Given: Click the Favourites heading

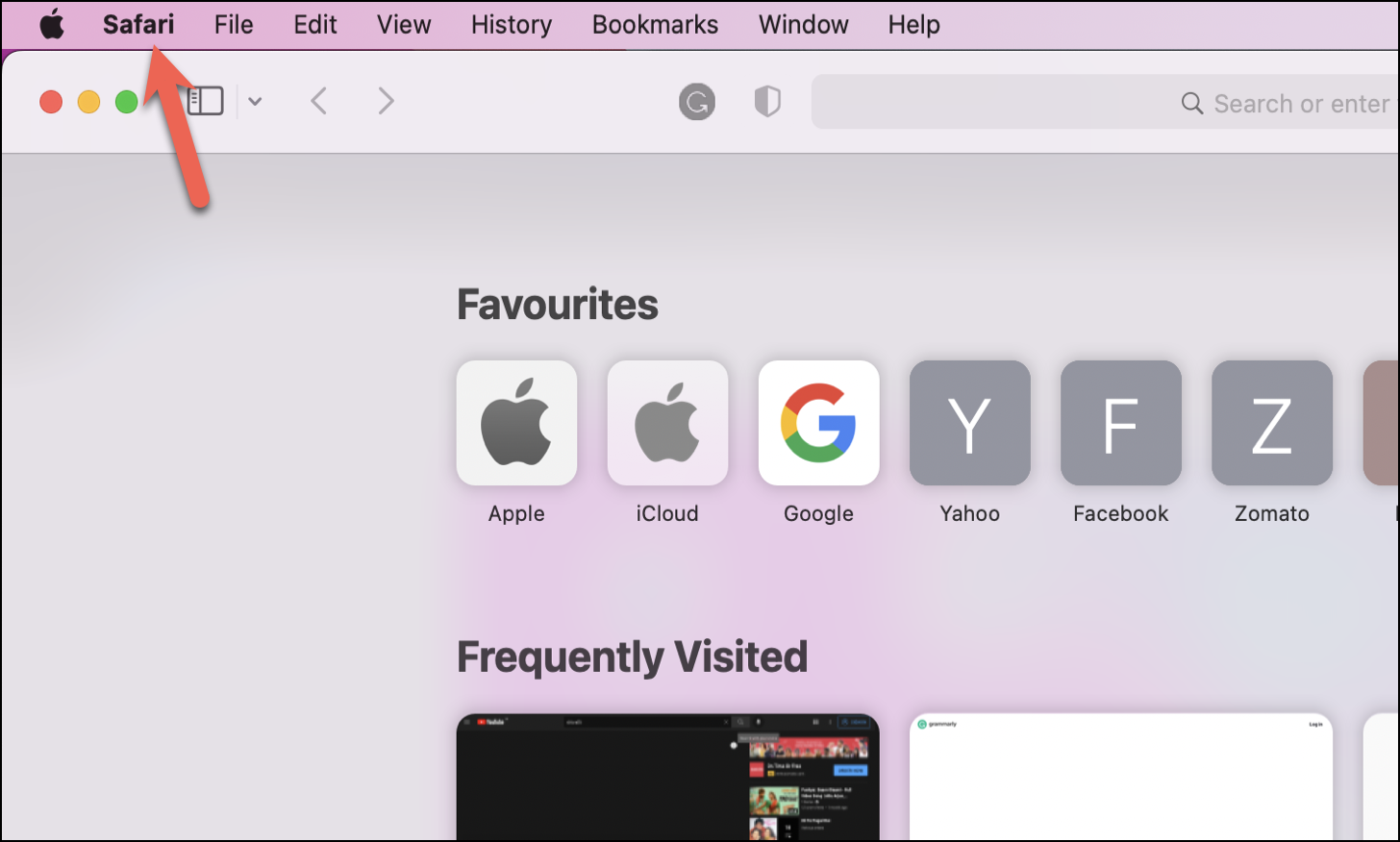Looking at the screenshot, I should coord(558,305).
